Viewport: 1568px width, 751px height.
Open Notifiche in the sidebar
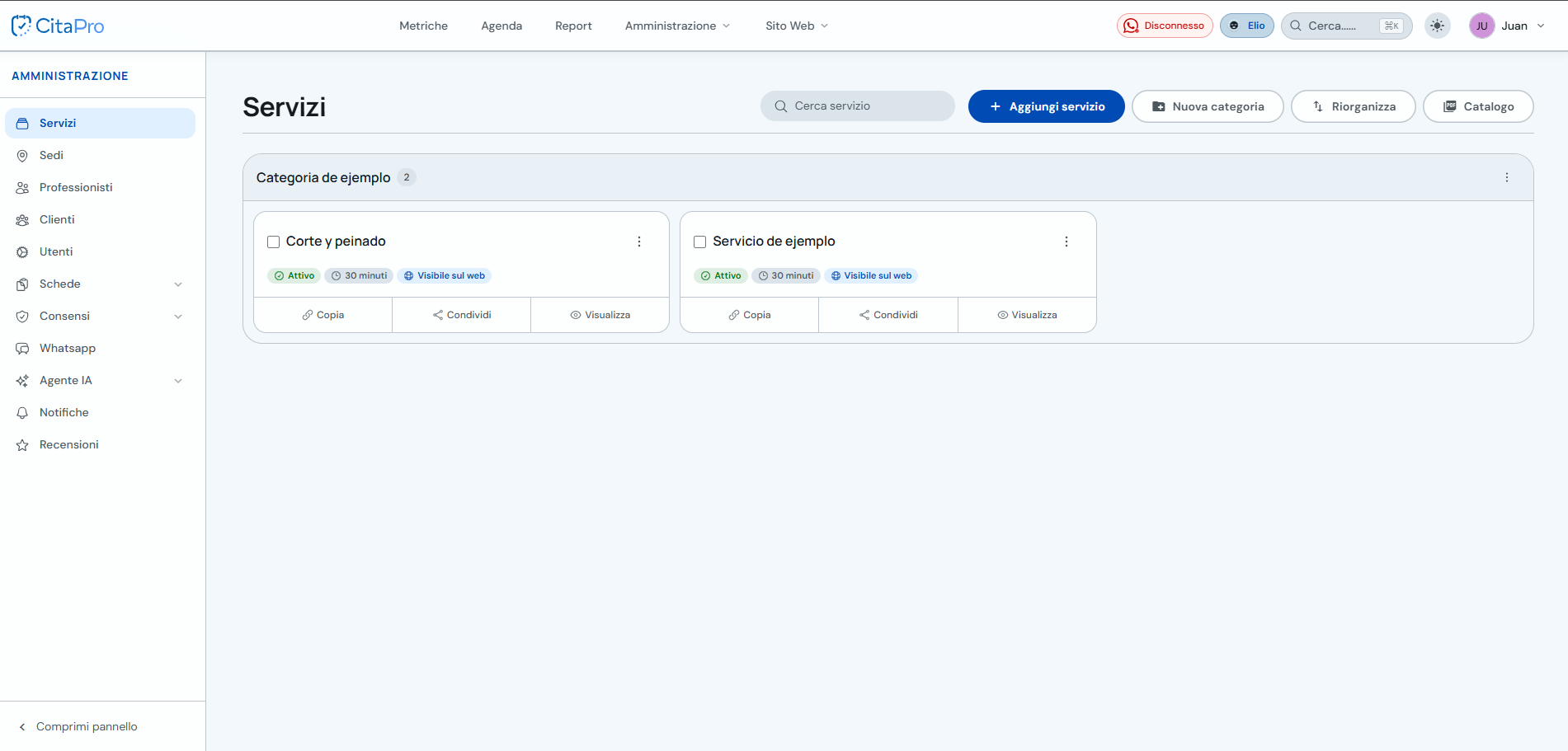[100, 412]
